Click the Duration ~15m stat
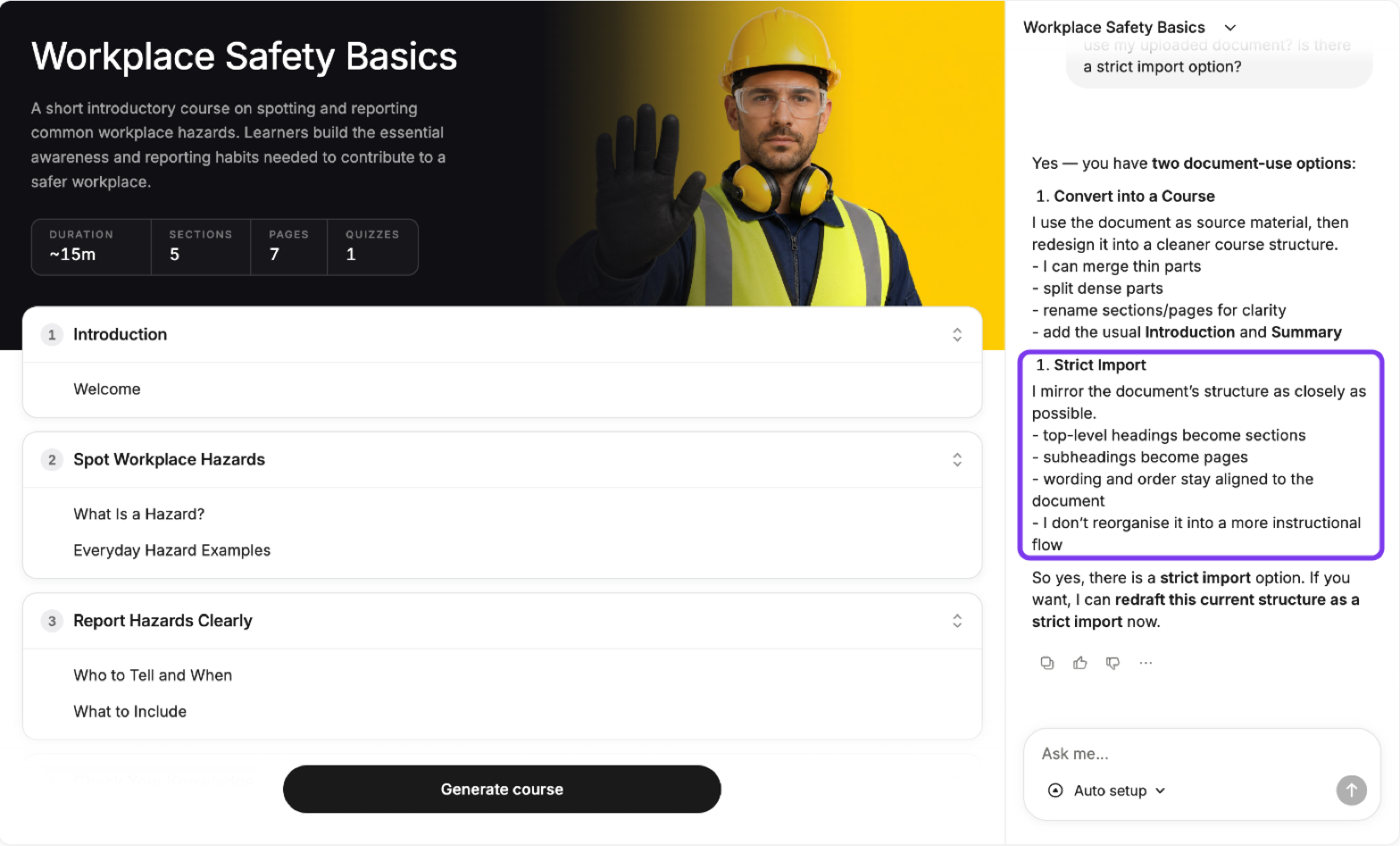The height and width of the screenshot is (846, 1400). coord(92,247)
